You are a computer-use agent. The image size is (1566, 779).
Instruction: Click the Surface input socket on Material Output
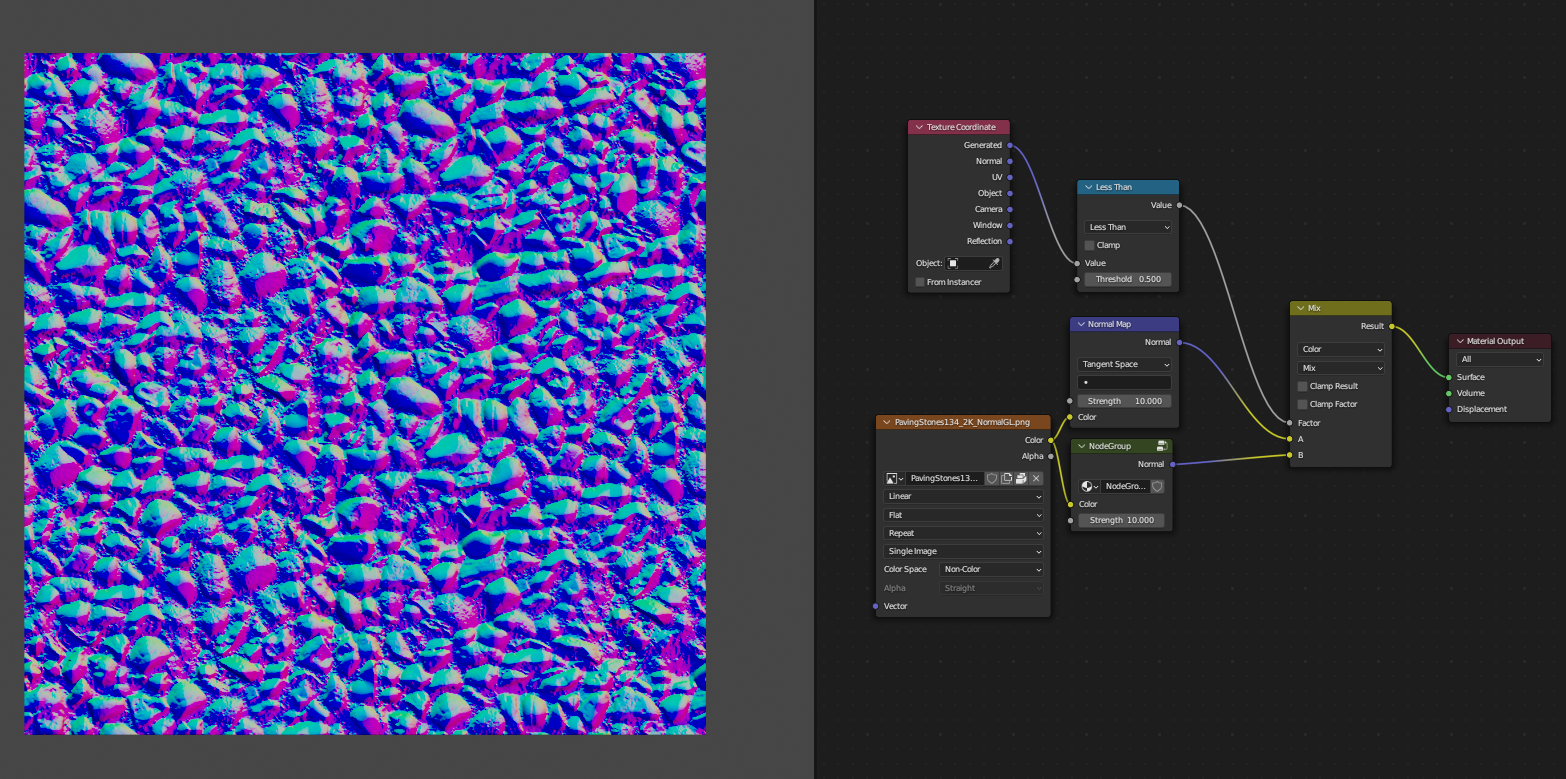click(1449, 377)
